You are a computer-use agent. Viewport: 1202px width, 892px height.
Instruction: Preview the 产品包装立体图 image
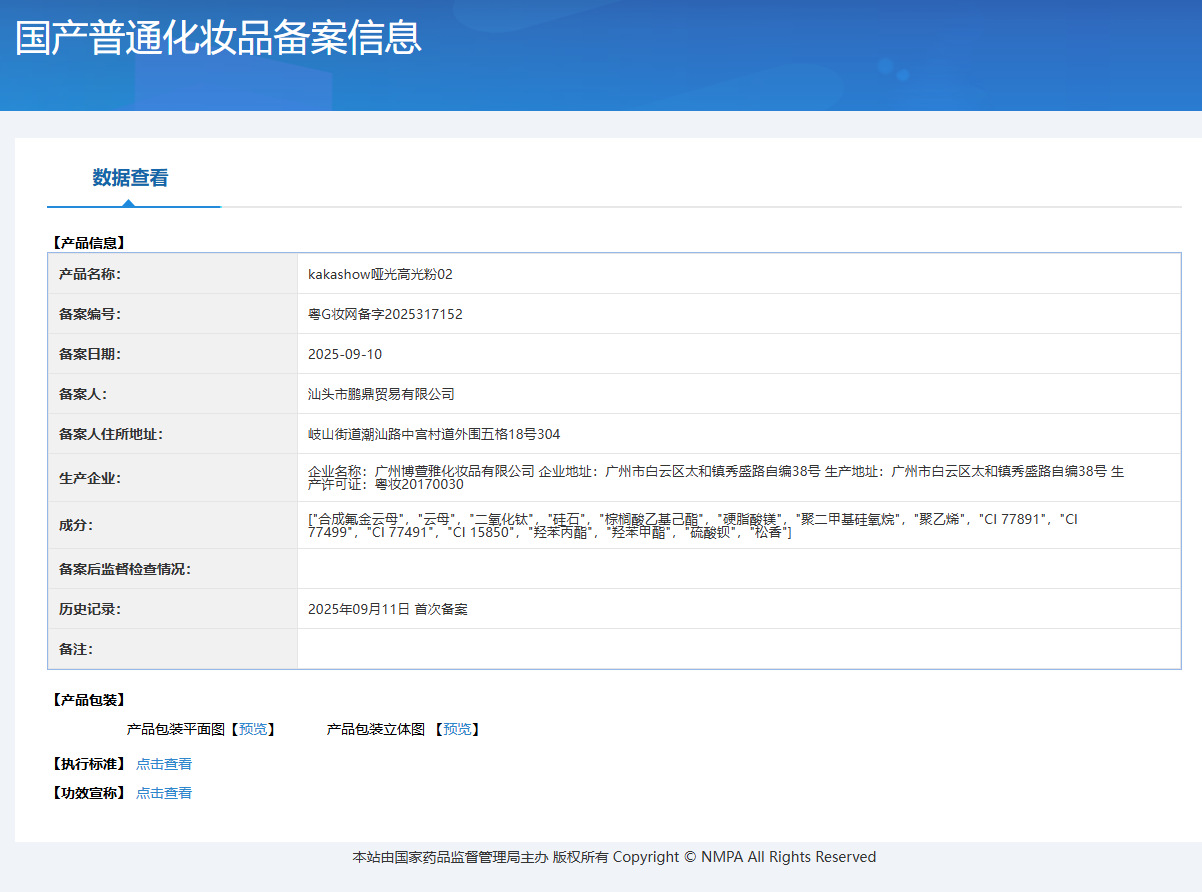click(x=460, y=729)
